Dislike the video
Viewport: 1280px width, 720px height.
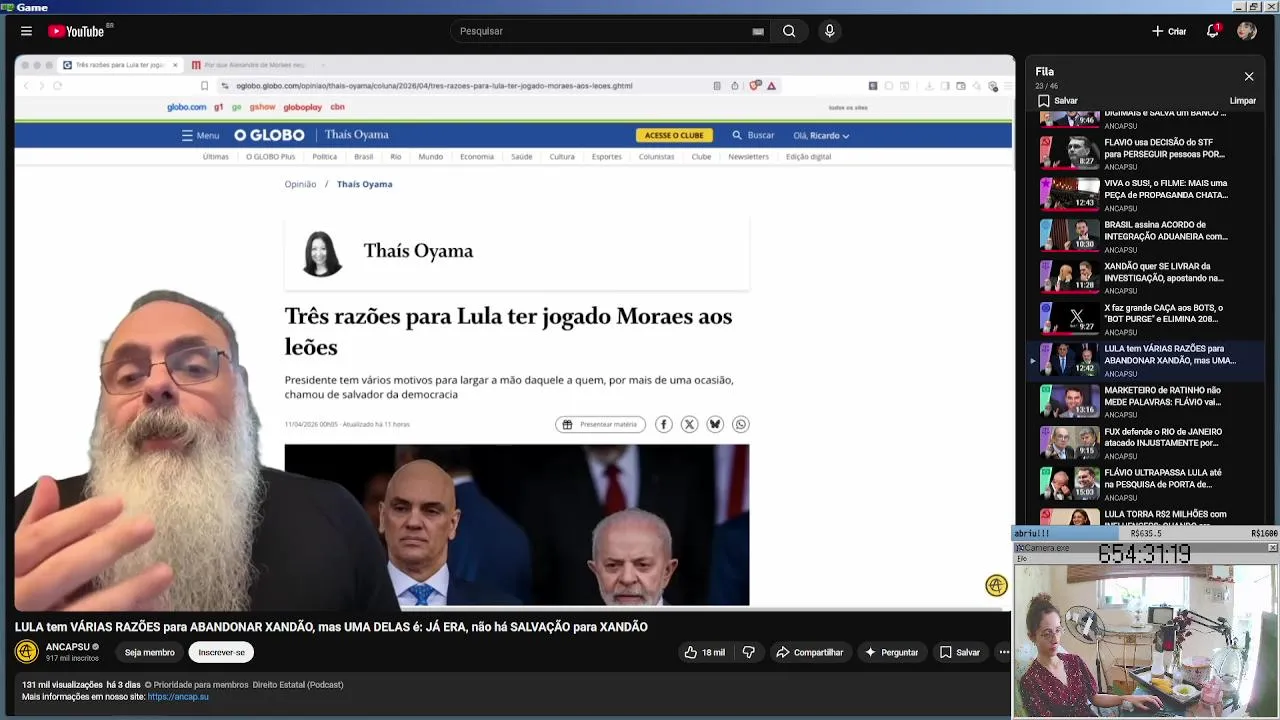[x=749, y=652]
